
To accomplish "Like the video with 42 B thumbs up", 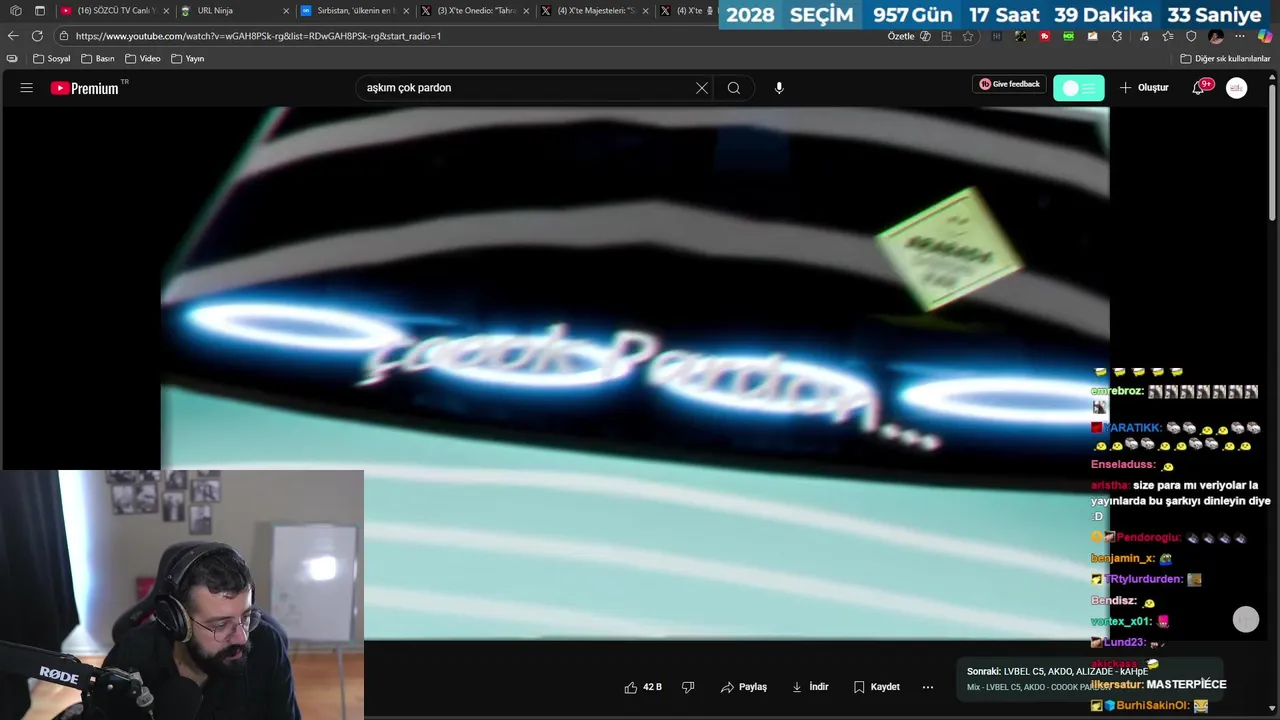I will 643,687.
